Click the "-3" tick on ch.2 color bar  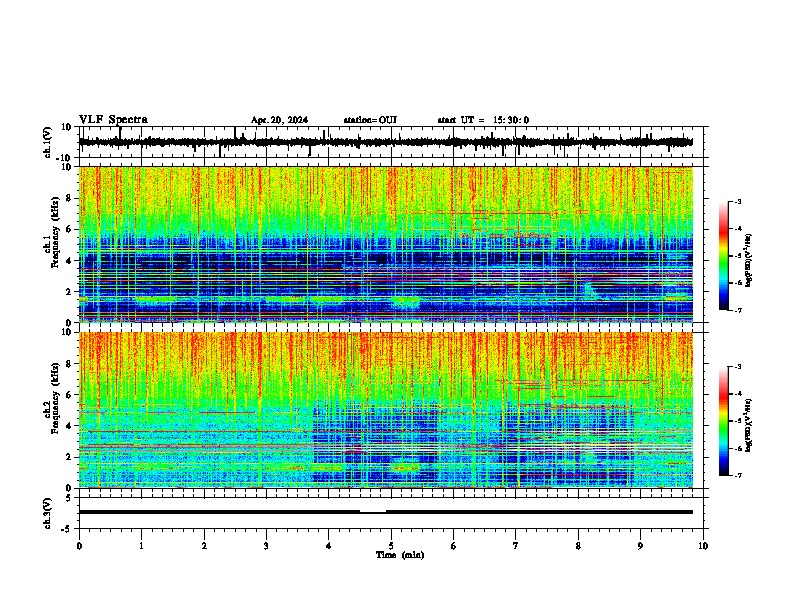pyautogui.click(x=738, y=367)
